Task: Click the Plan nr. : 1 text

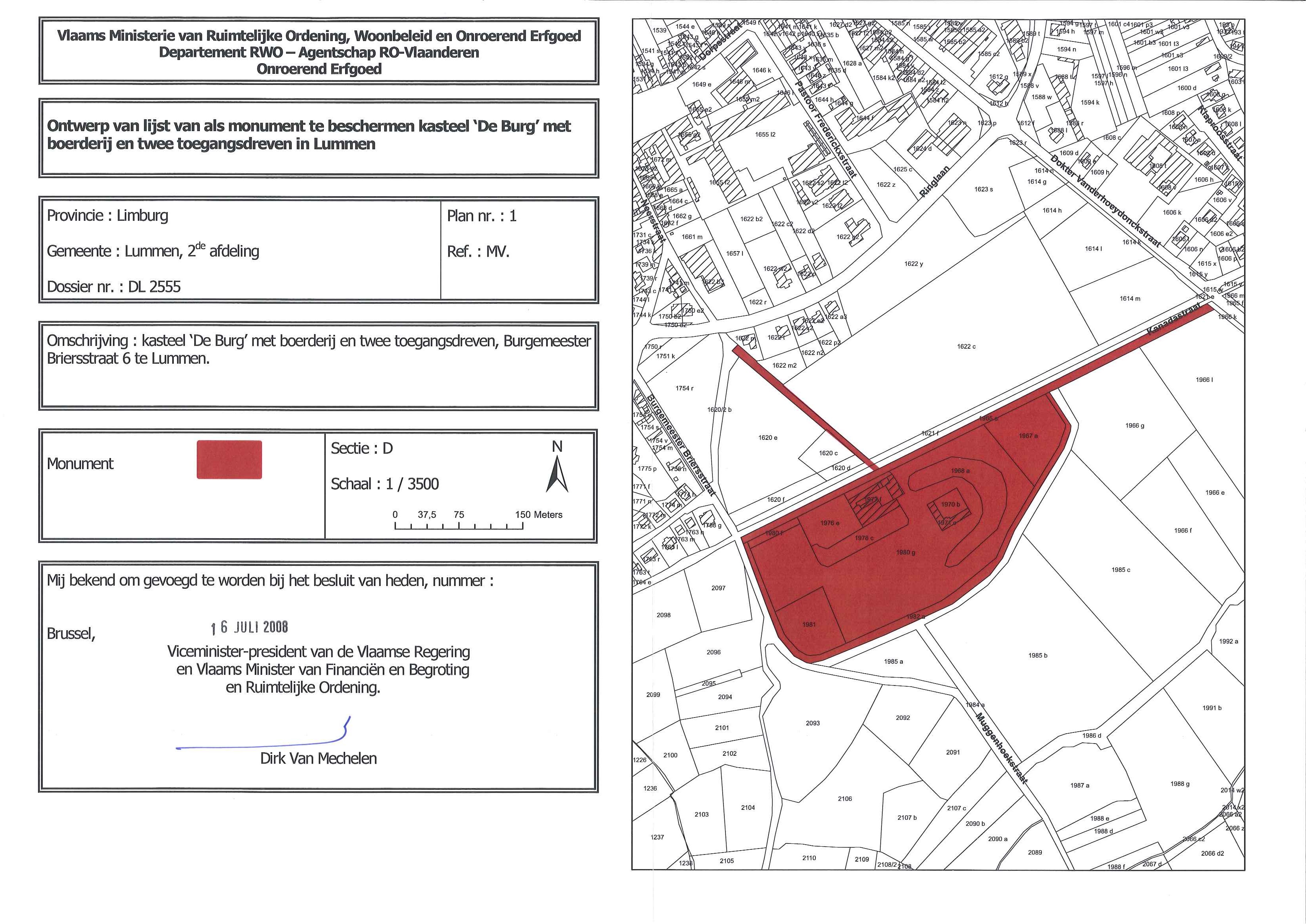Action: (481, 216)
